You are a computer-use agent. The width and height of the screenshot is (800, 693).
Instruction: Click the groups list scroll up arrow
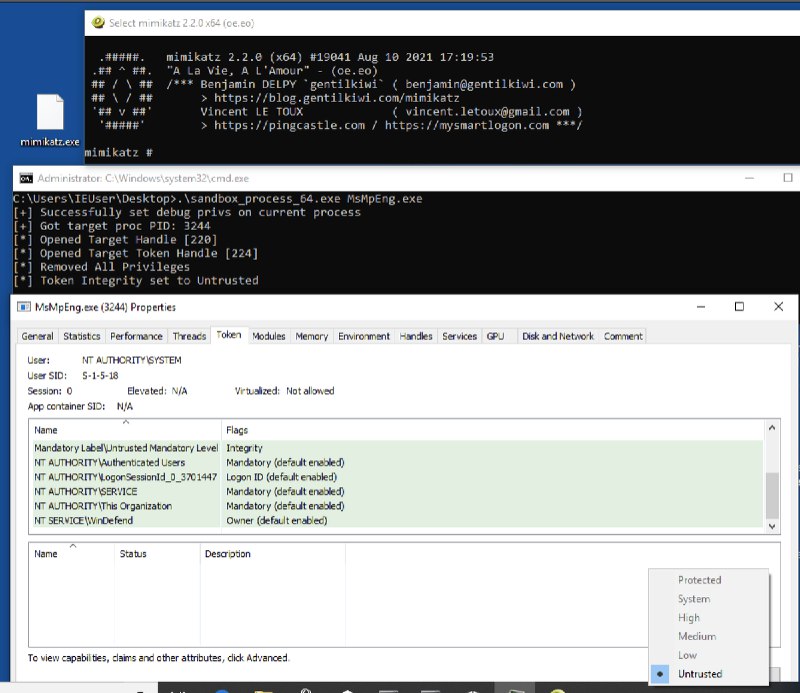click(x=772, y=428)
